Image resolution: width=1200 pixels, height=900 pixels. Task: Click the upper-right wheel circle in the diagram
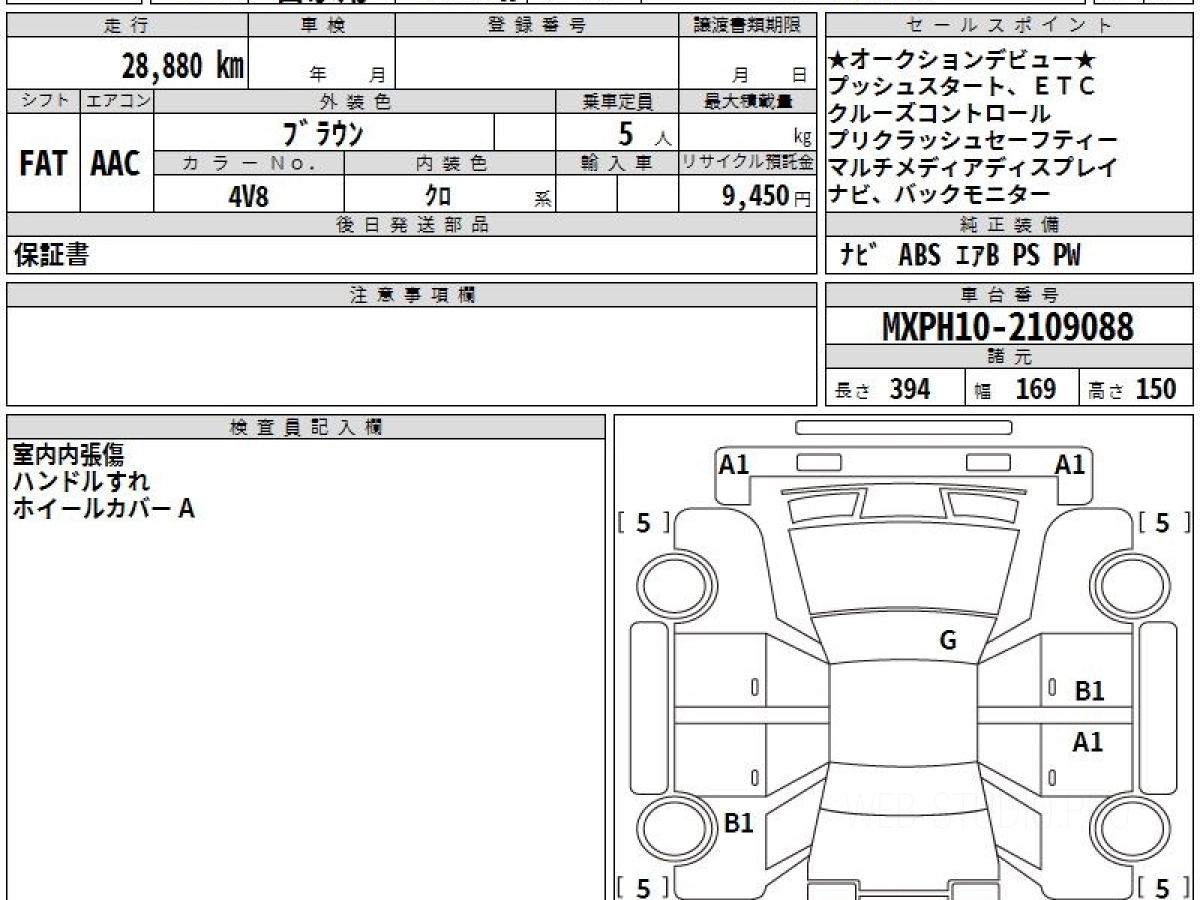coord(1129,585)
